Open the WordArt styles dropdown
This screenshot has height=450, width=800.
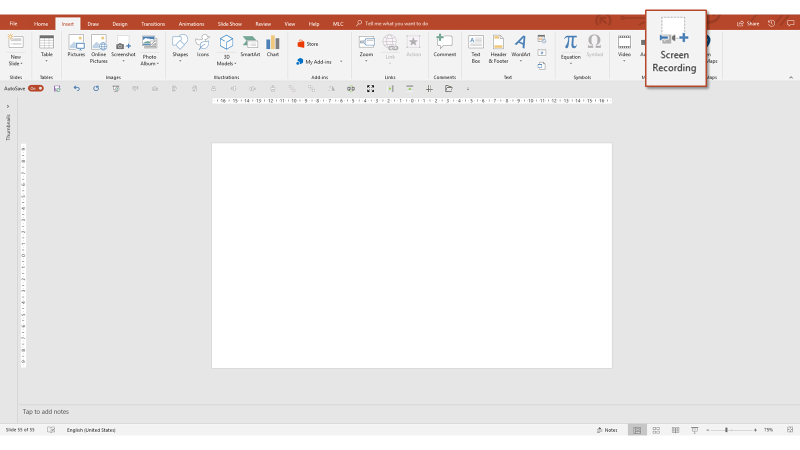[520, 61]
